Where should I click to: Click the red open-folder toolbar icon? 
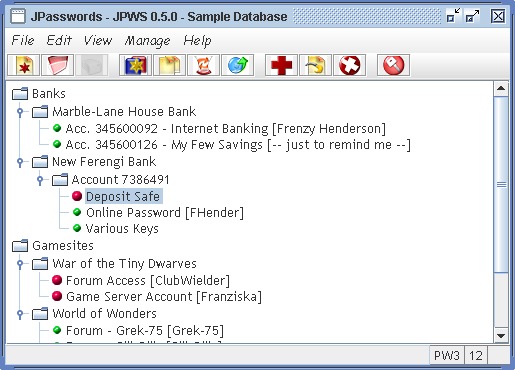(x=58, y=65)
